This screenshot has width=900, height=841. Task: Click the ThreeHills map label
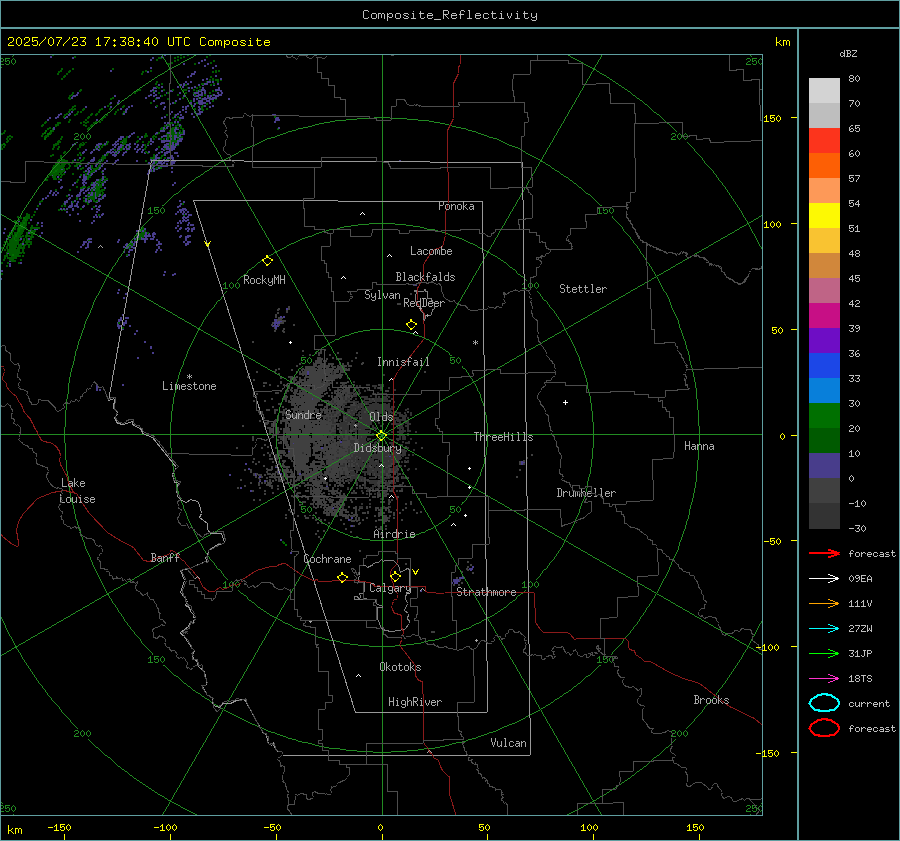[x=503, y=437]
